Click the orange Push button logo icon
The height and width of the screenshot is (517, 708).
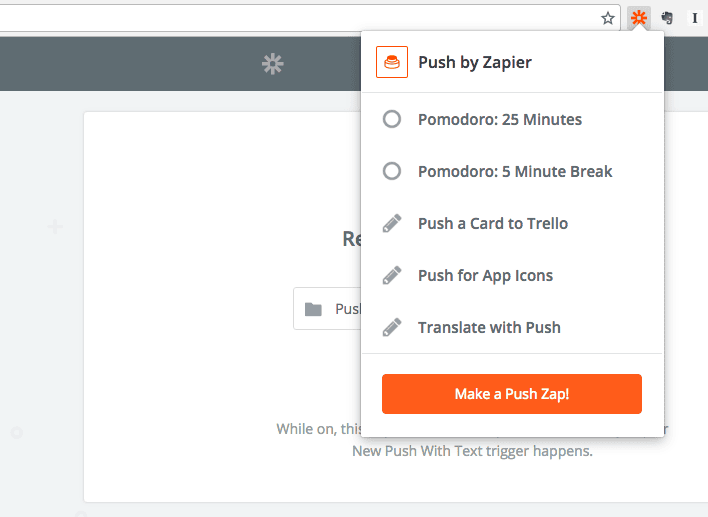(392, 62)
